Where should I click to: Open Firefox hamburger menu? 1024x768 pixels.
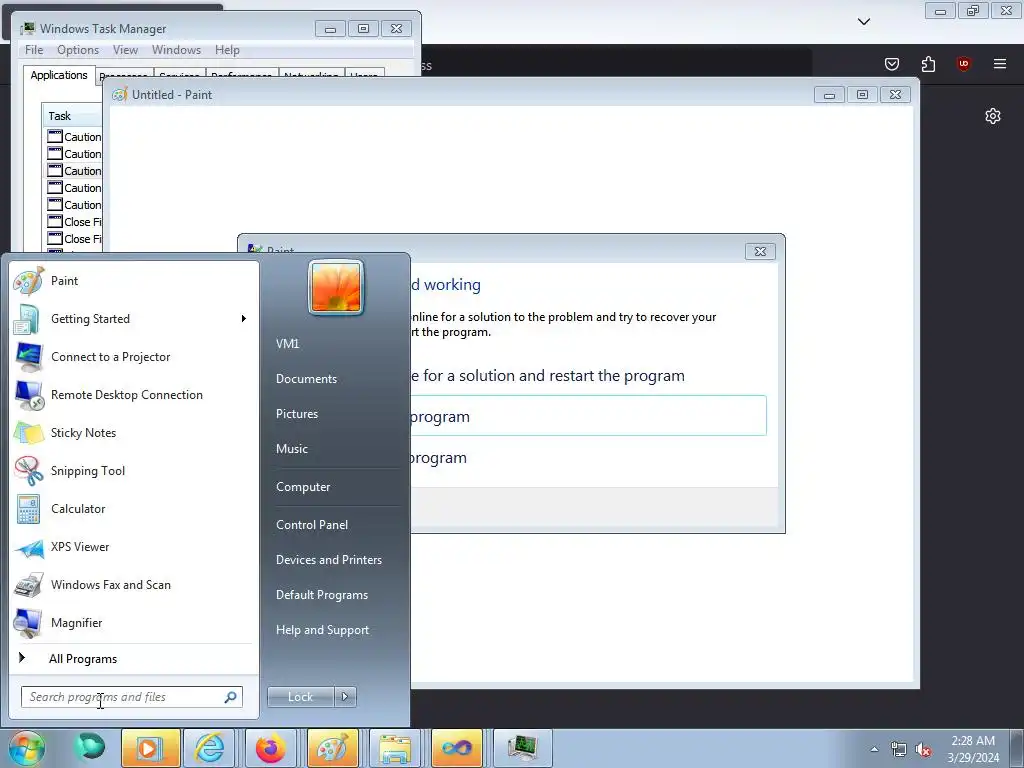click(x=1000, y=64)
